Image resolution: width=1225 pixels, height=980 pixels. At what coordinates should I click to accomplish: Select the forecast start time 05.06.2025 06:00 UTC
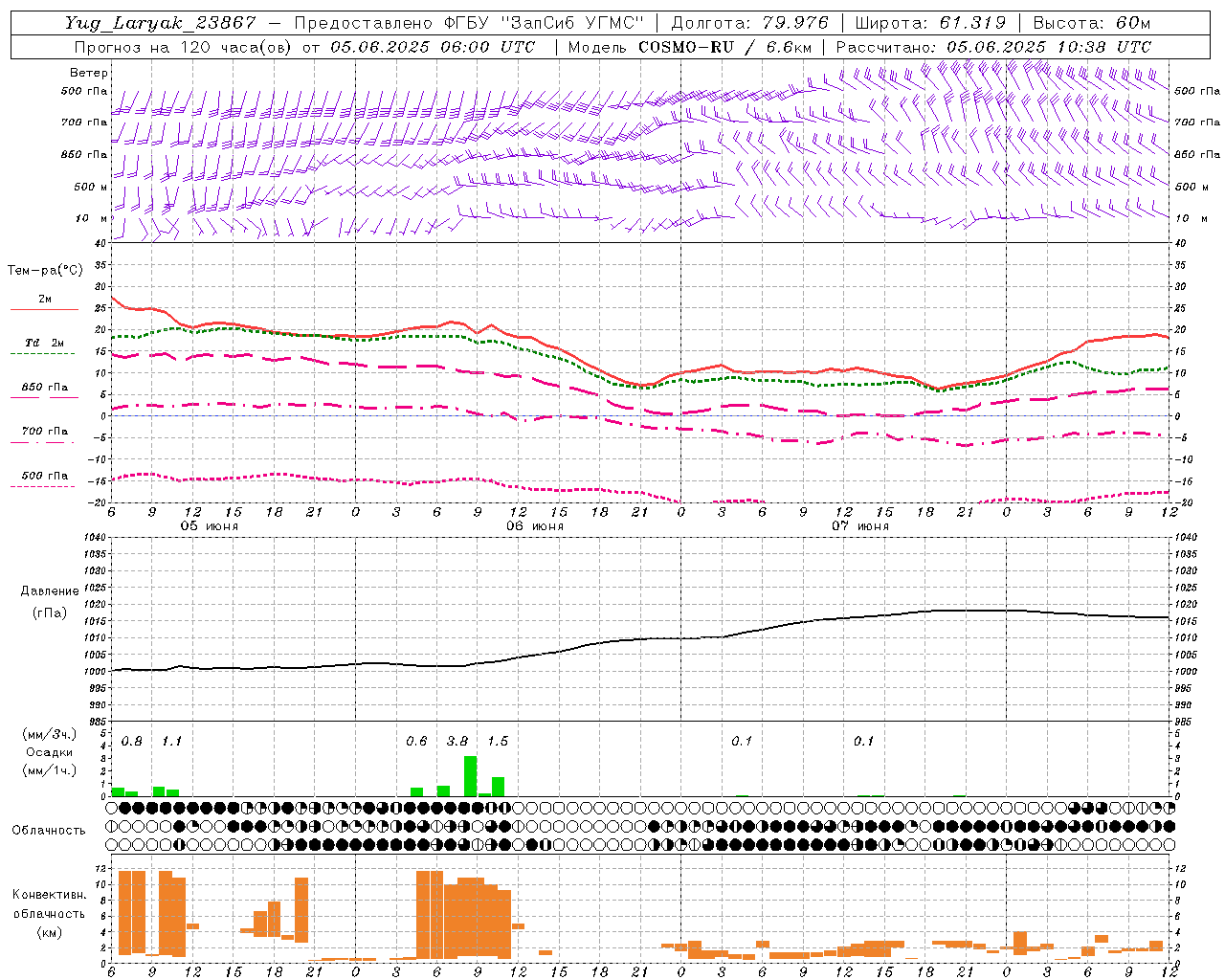(x=433, y=47)
